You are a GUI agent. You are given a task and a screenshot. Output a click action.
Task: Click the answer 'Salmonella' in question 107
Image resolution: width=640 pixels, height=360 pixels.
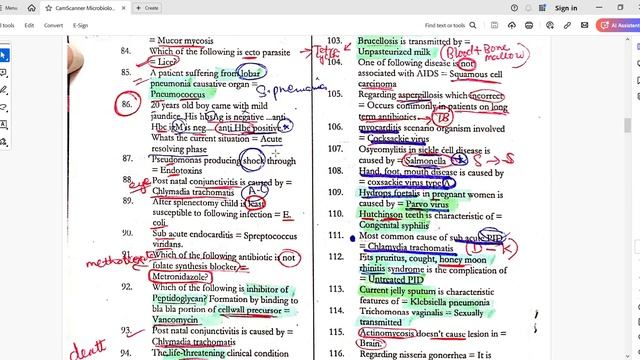pyautogui.click(x=425, y=161)
